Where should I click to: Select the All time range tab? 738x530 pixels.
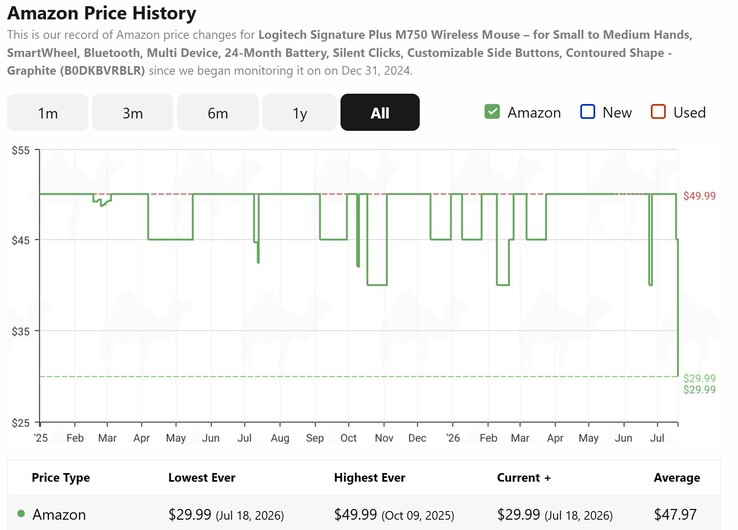coord(380,112)
